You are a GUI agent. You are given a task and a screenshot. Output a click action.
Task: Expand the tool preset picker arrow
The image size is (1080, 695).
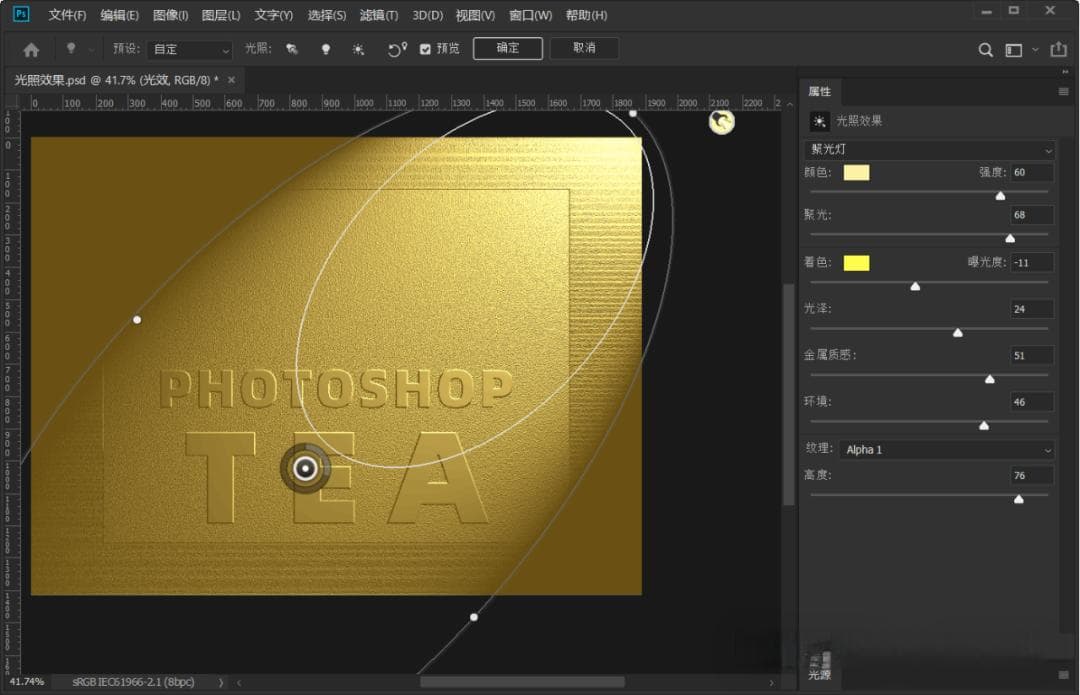point(91,50)
